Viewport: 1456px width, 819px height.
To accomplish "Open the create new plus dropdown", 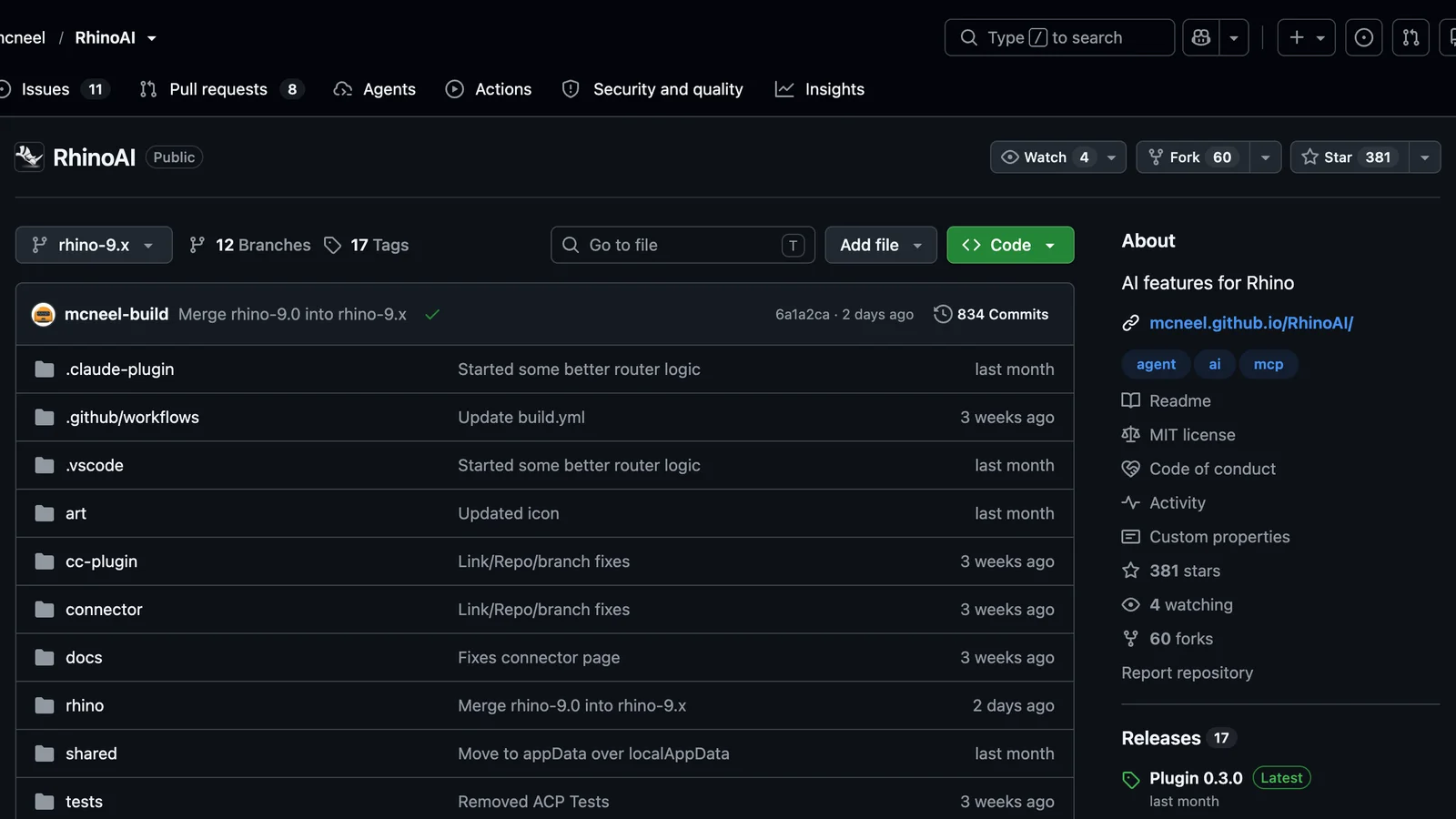I will pyautogui.click(x=1306, y=37).
